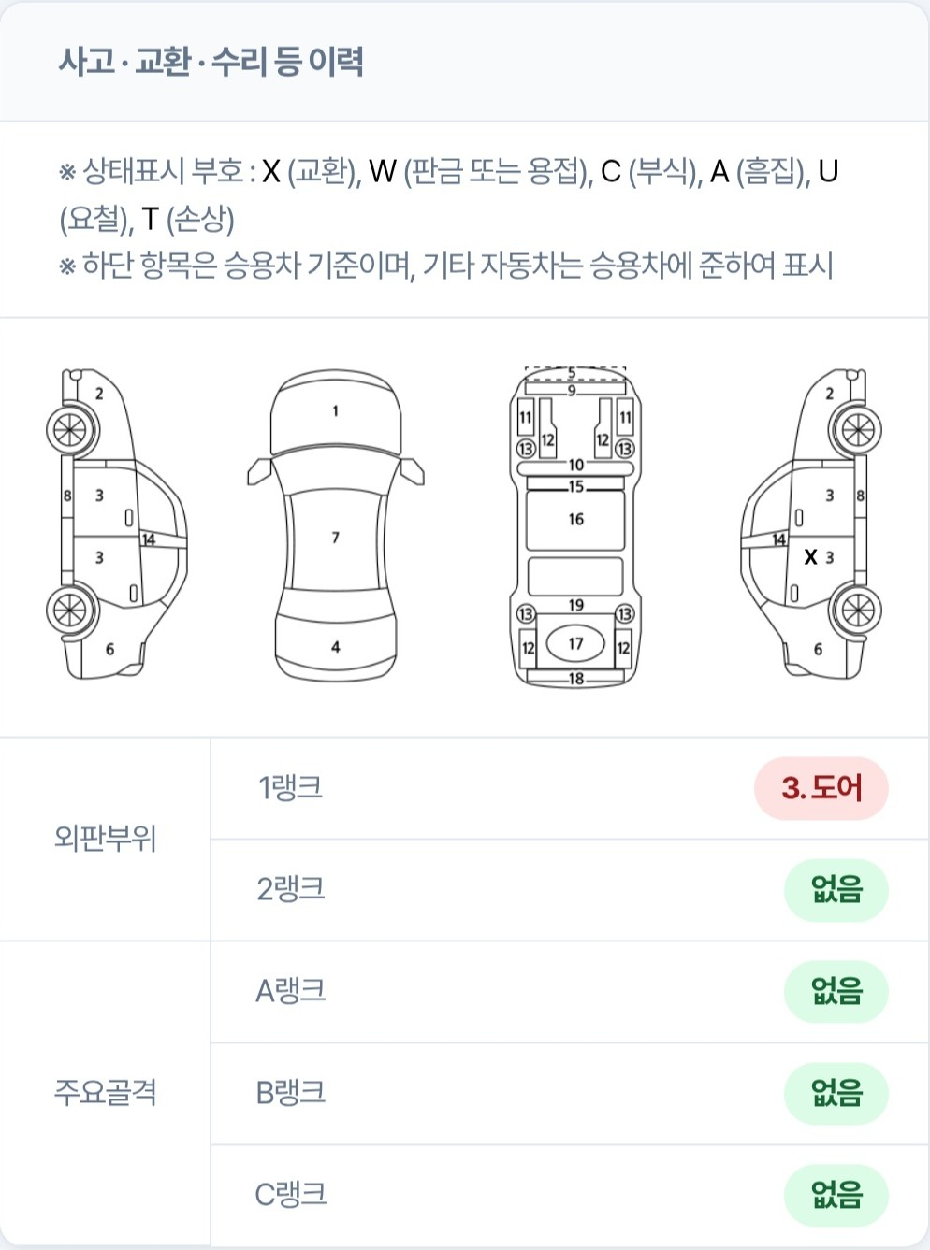
Task: Select the roof panel numbered 7
Action: [x=336, y=538]
